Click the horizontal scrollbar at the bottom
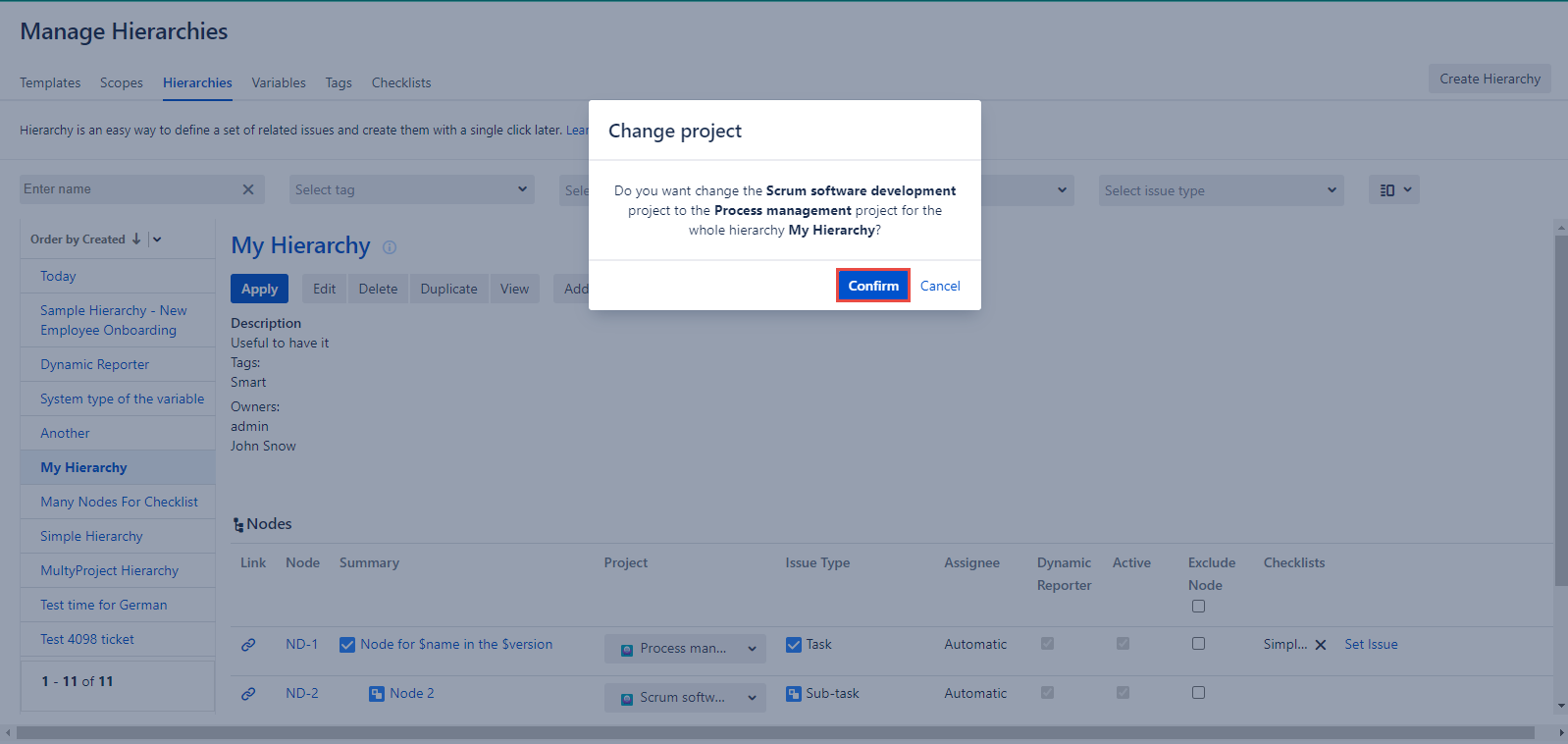Viewport: 1568px width, 744px height. coord(775,733)
